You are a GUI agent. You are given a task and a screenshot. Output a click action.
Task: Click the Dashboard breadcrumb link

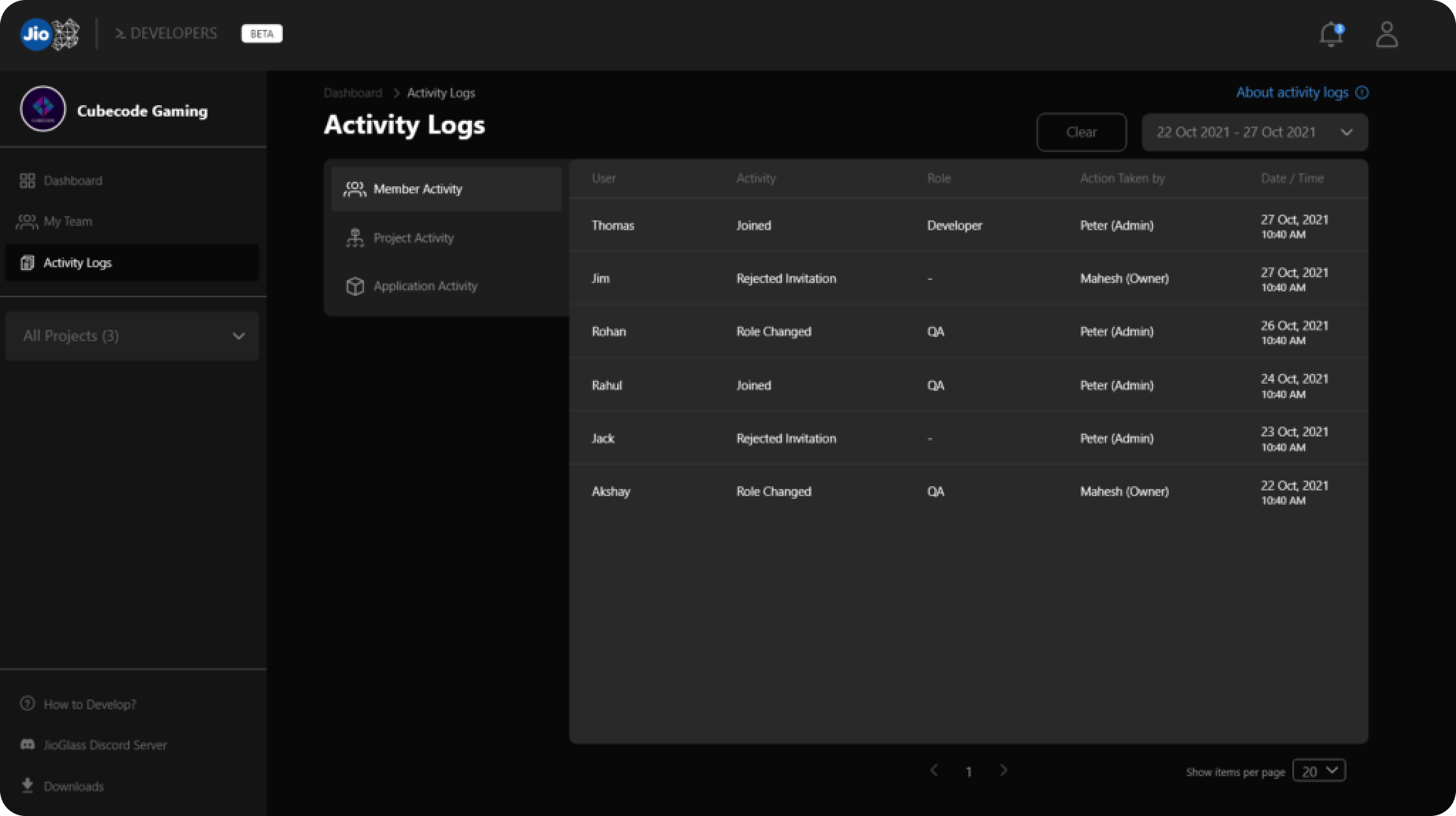pos(353,93)
